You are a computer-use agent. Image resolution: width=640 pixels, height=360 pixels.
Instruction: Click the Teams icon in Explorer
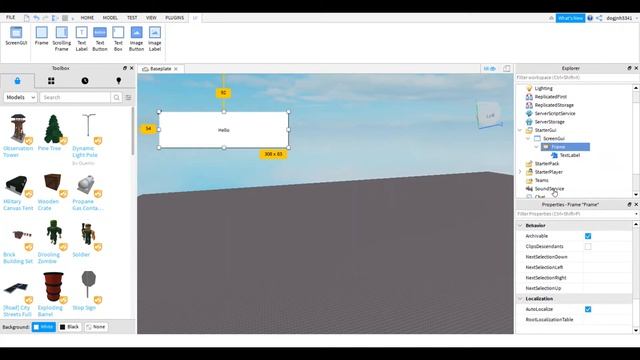click(x=529, y=180)
